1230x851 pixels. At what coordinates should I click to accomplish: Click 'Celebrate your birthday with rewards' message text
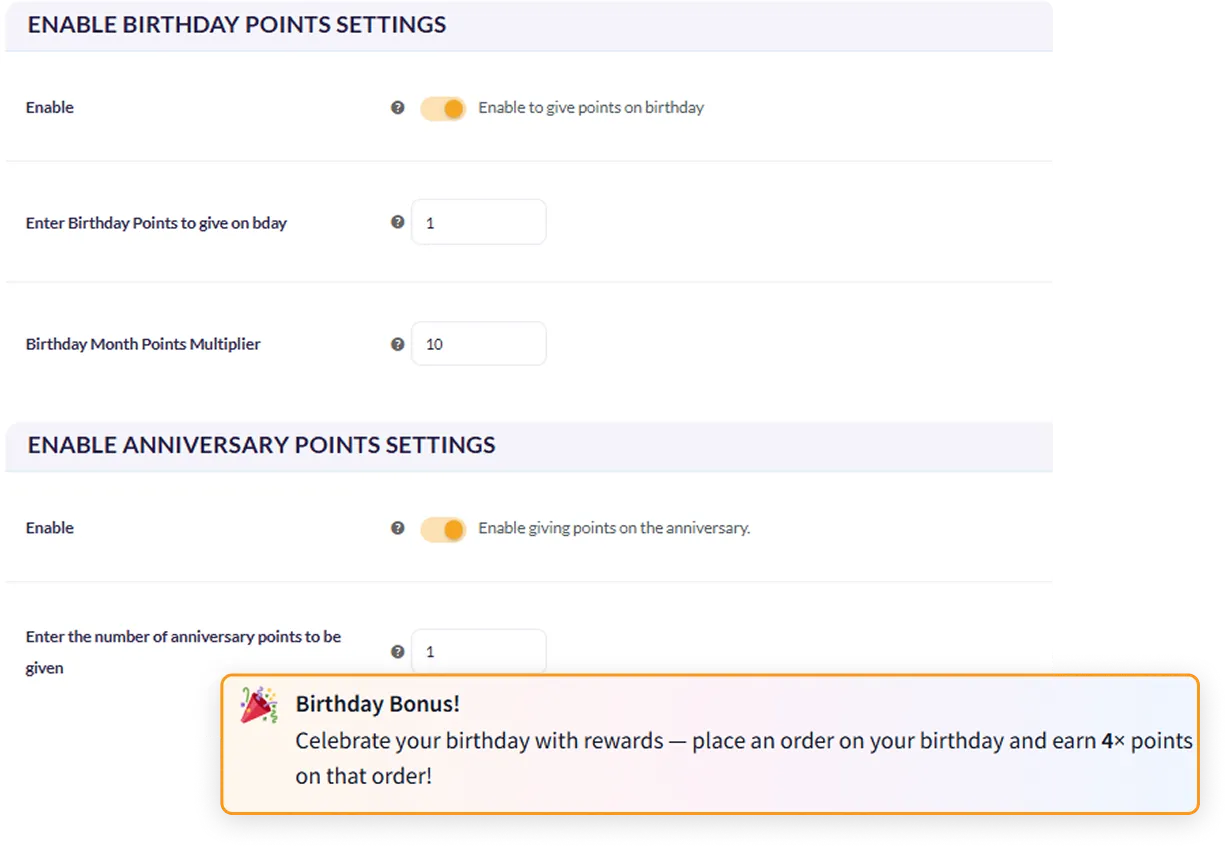[x=744, y=758]
